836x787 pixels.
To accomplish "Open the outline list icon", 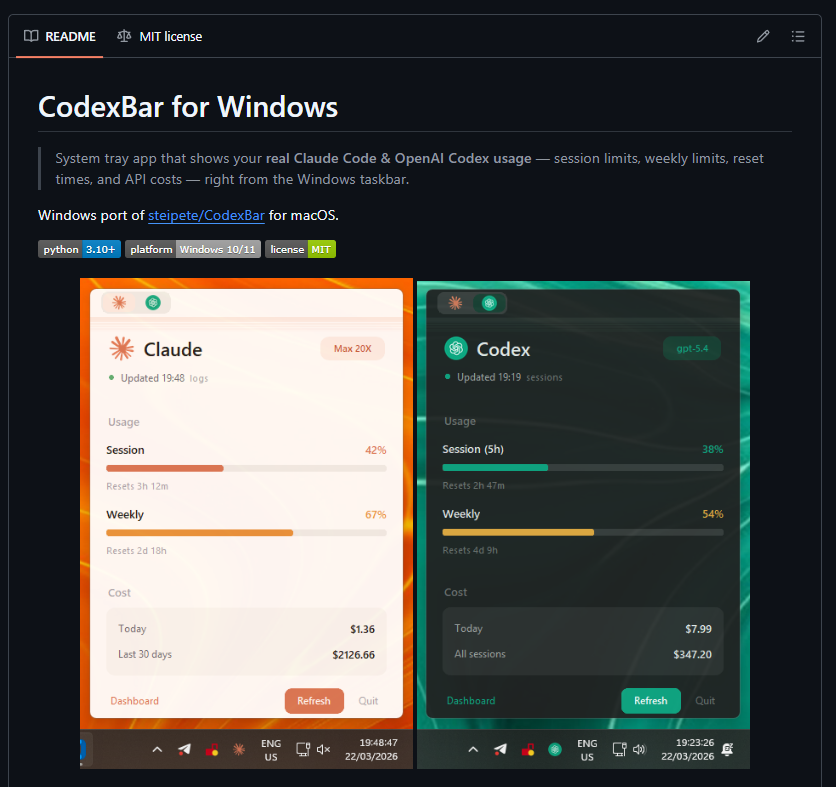I will point(798,36).
